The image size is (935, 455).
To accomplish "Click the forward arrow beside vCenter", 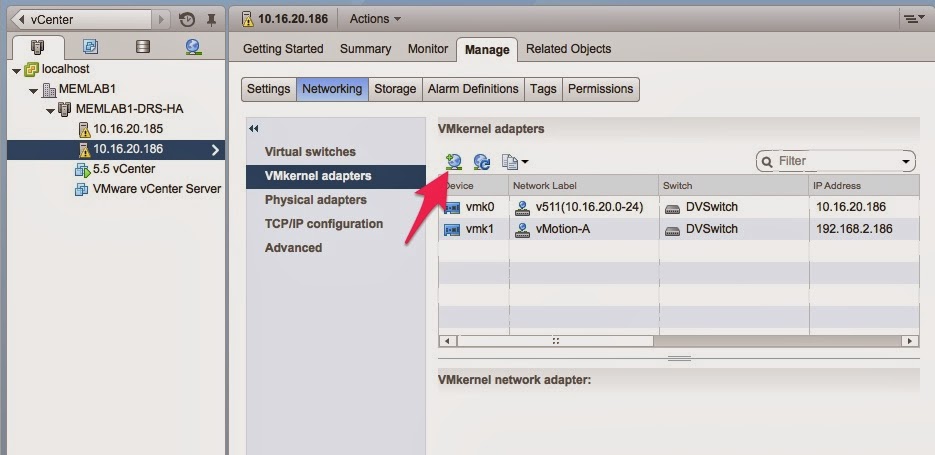I will tap(161, 20).
